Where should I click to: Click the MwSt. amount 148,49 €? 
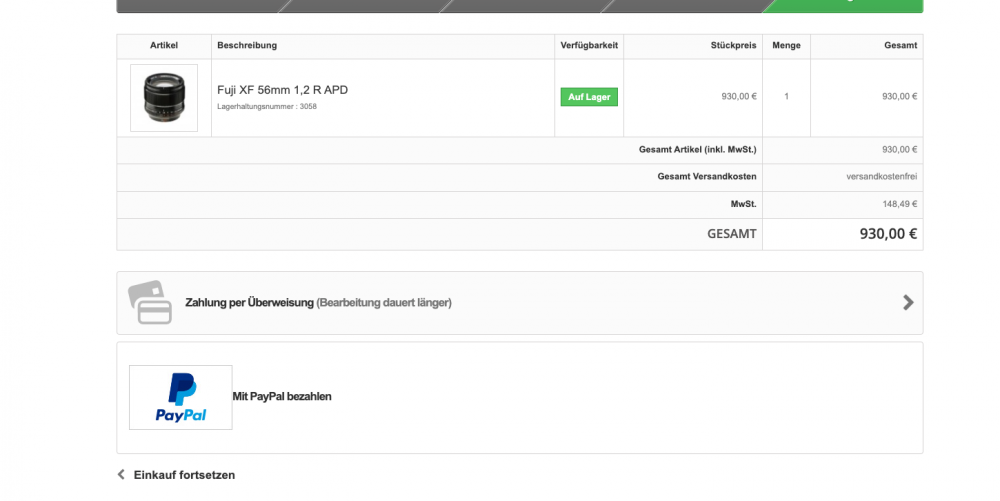click(x=900, y=204)
